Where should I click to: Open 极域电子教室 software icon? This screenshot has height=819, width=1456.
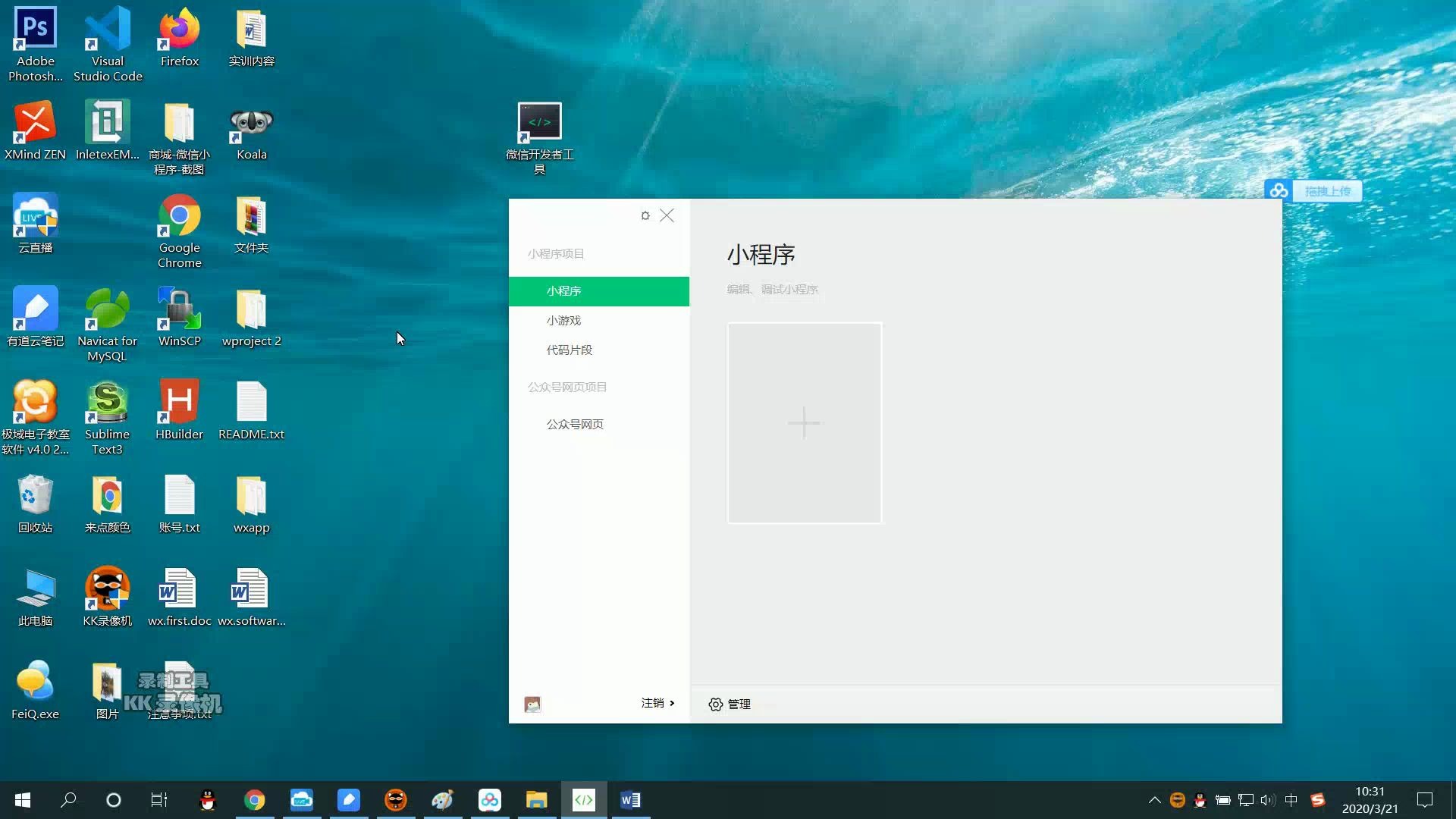pos(35,419)
